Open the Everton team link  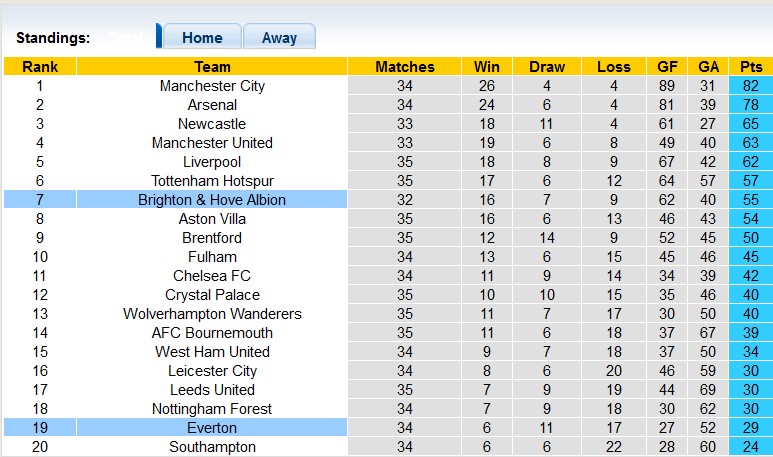[x=212, y=428]
